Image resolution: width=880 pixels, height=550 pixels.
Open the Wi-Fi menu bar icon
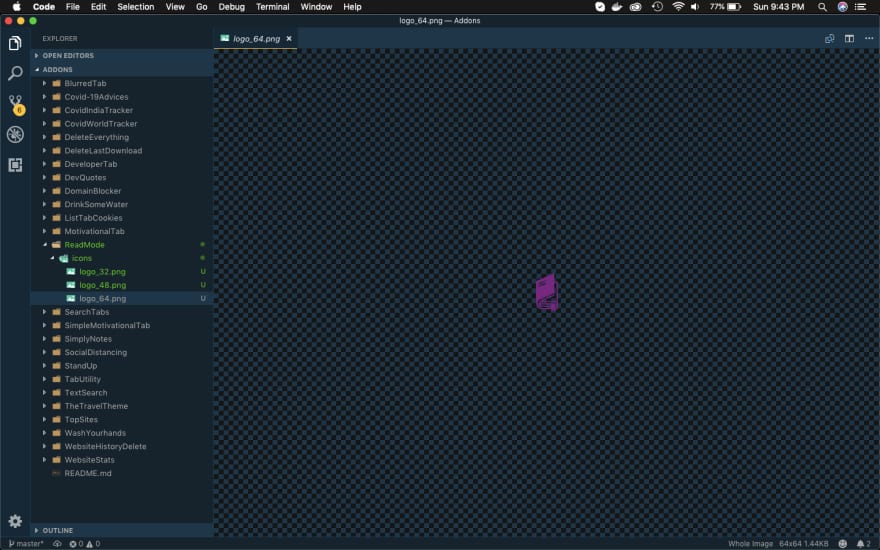tap(678, 7)
